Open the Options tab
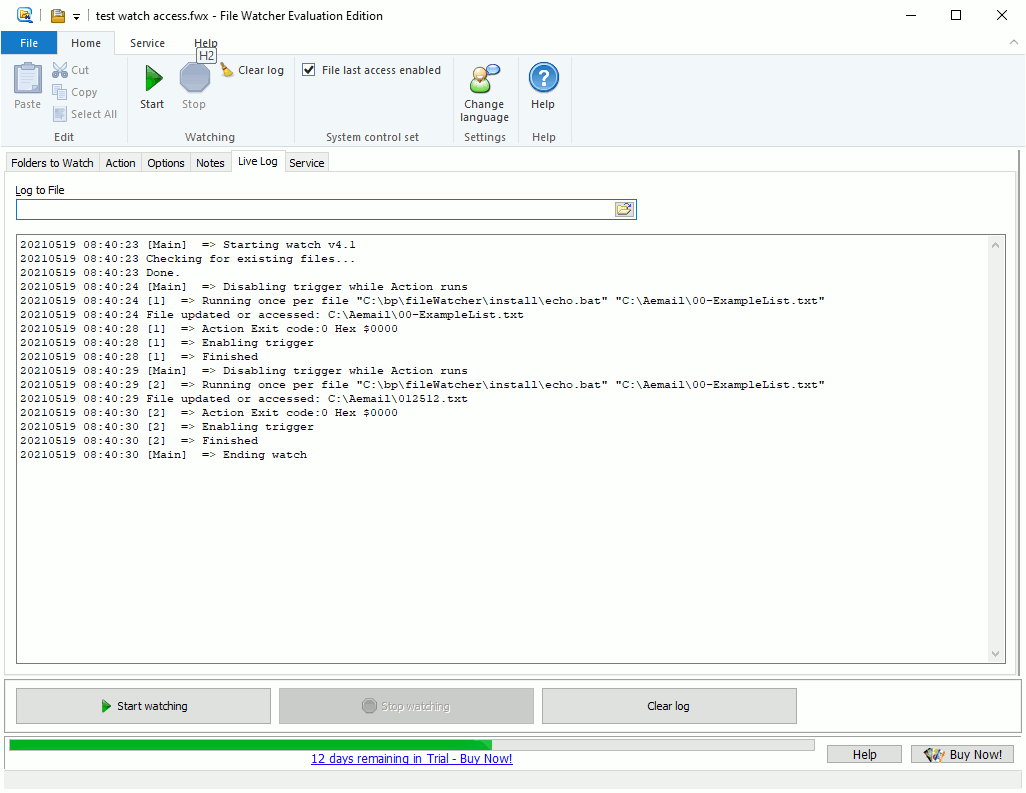The image size is (1026, 793). click(166, 163)
